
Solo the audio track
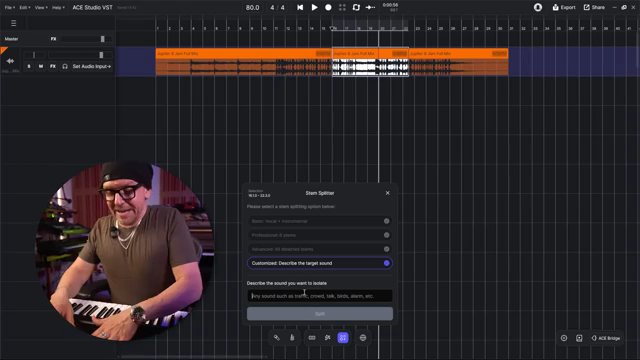point(29,66)
